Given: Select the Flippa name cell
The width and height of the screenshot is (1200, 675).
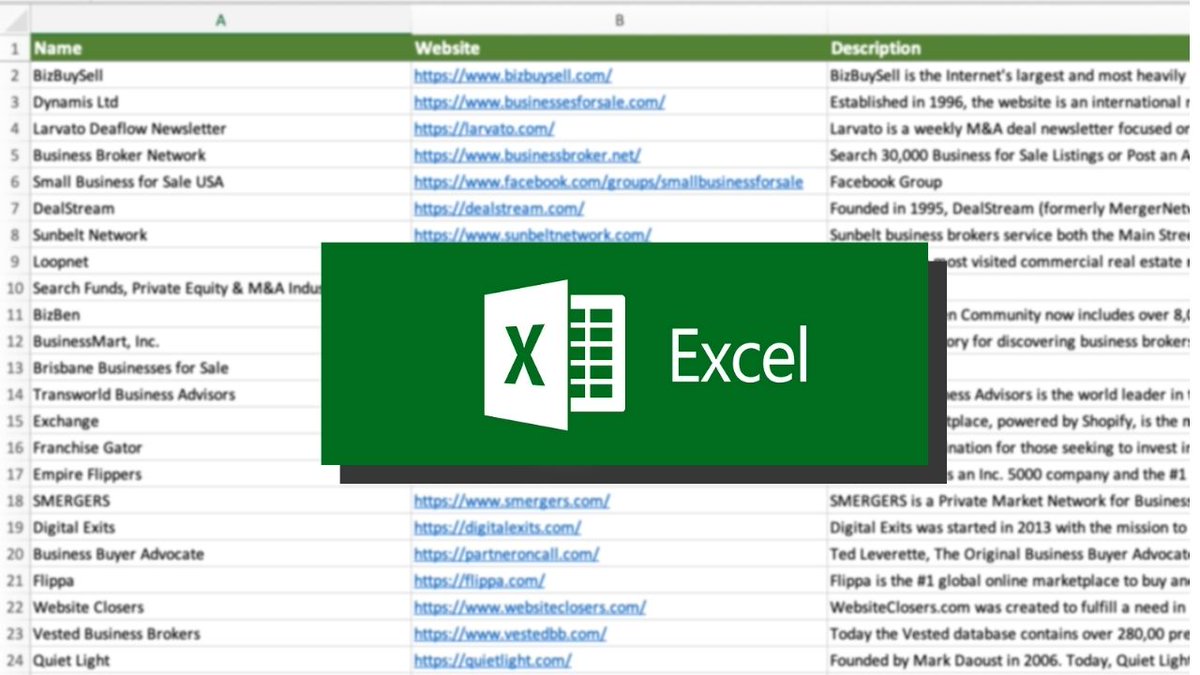Looking at the screenshot, I should pos(220,580).
